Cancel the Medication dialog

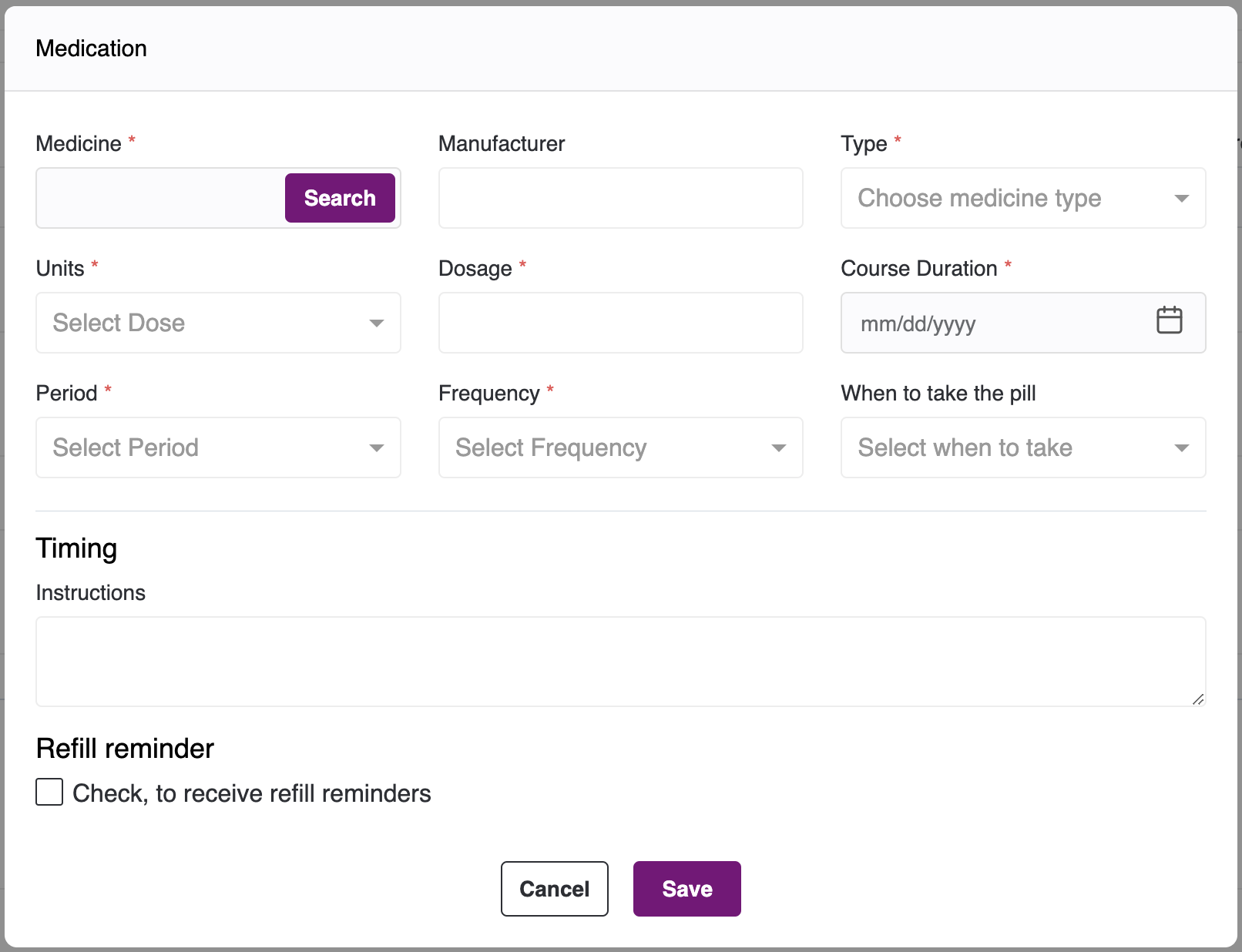click(x=554, y=889)
